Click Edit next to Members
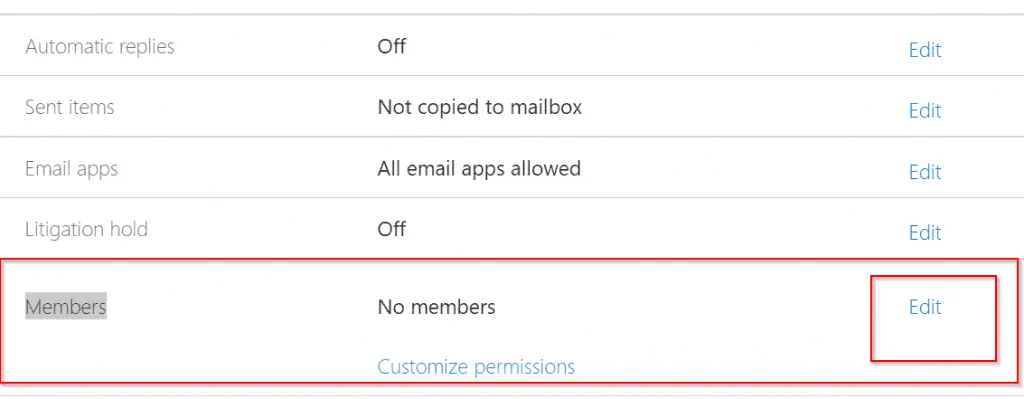 (925, 307)
